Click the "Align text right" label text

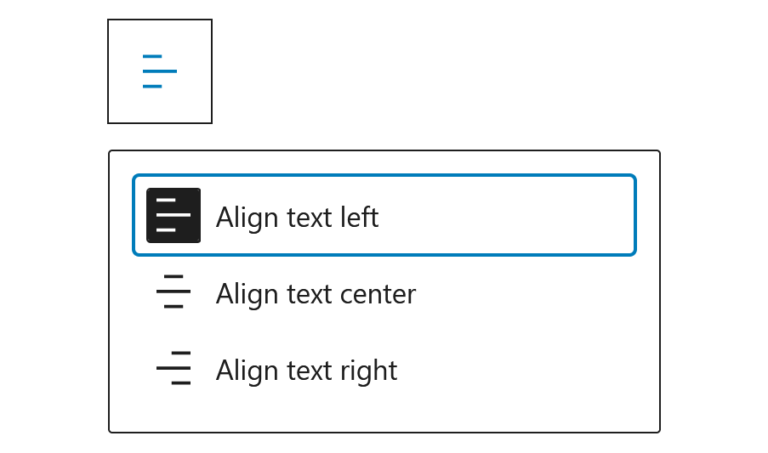pyautogui.click(x=307, y=370)
